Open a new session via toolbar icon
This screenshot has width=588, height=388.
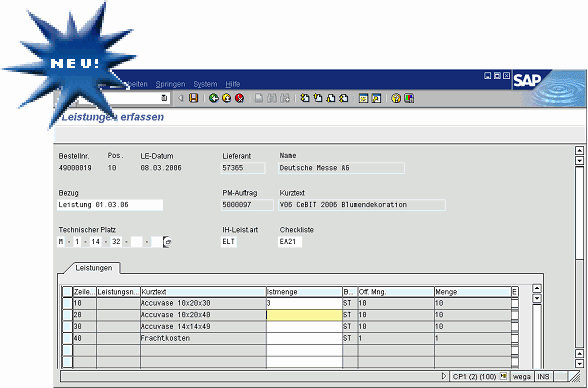click(x=363, y=98)
